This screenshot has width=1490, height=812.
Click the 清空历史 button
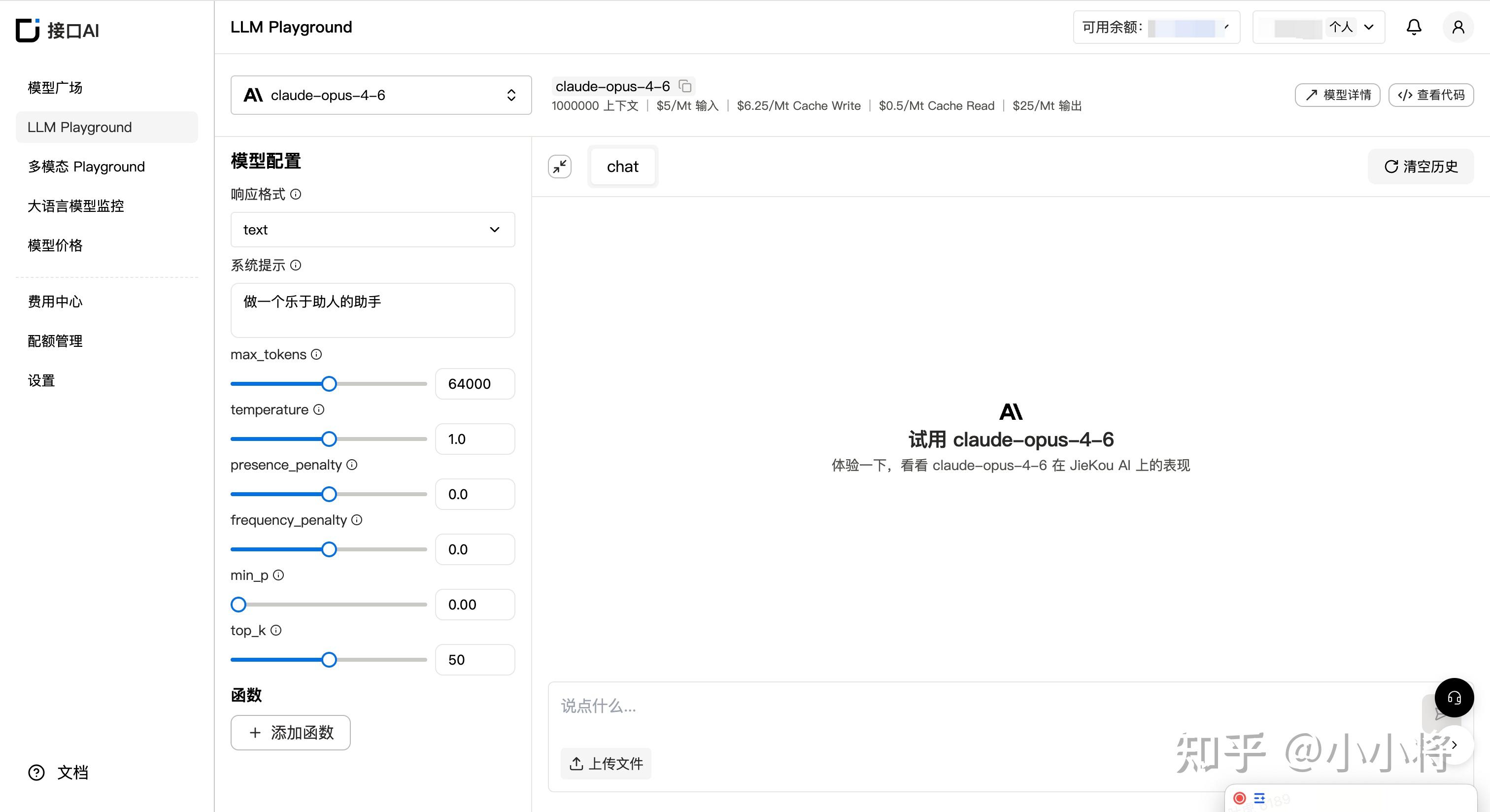coord(1421,167)
